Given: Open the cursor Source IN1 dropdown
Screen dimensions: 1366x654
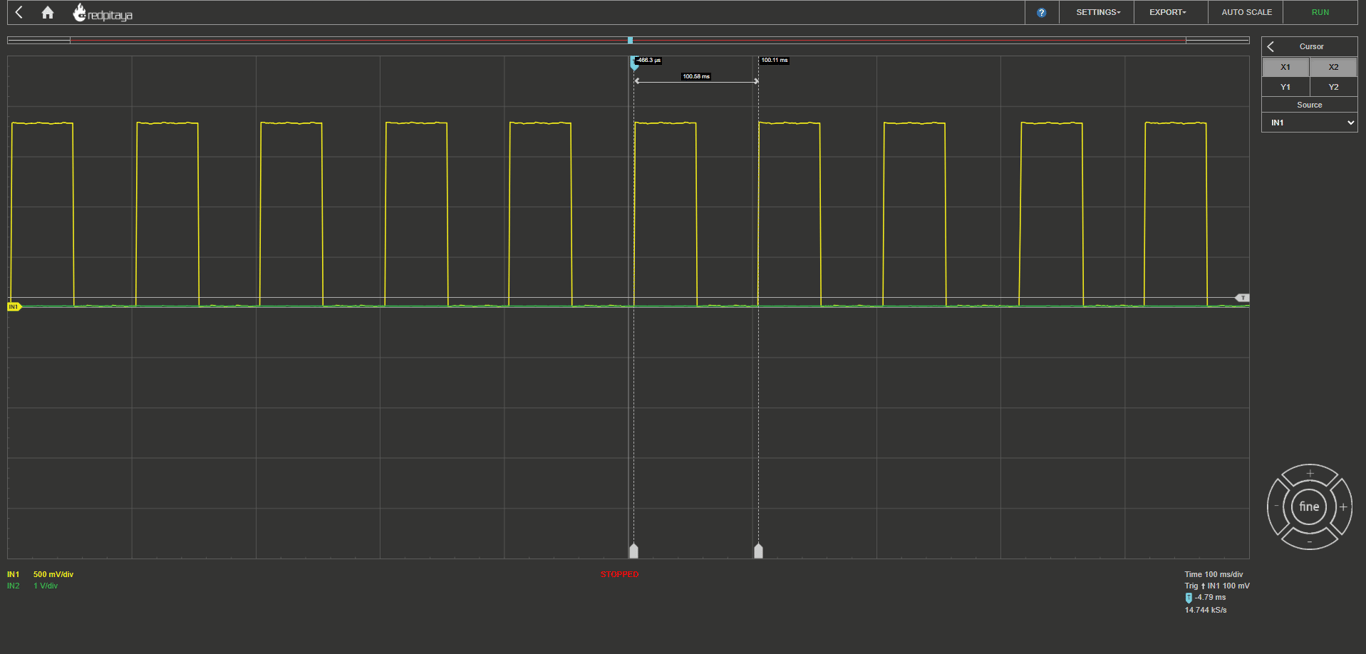Looking at the screenshot, I should pos(1309,122).
